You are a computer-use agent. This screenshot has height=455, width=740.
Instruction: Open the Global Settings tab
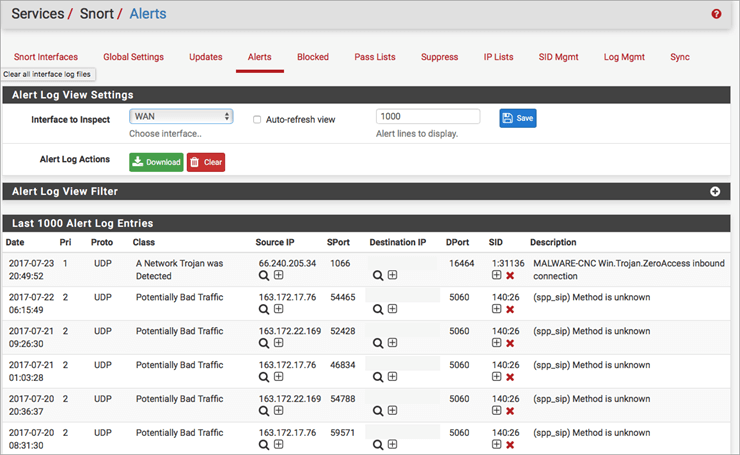(134, 57)
